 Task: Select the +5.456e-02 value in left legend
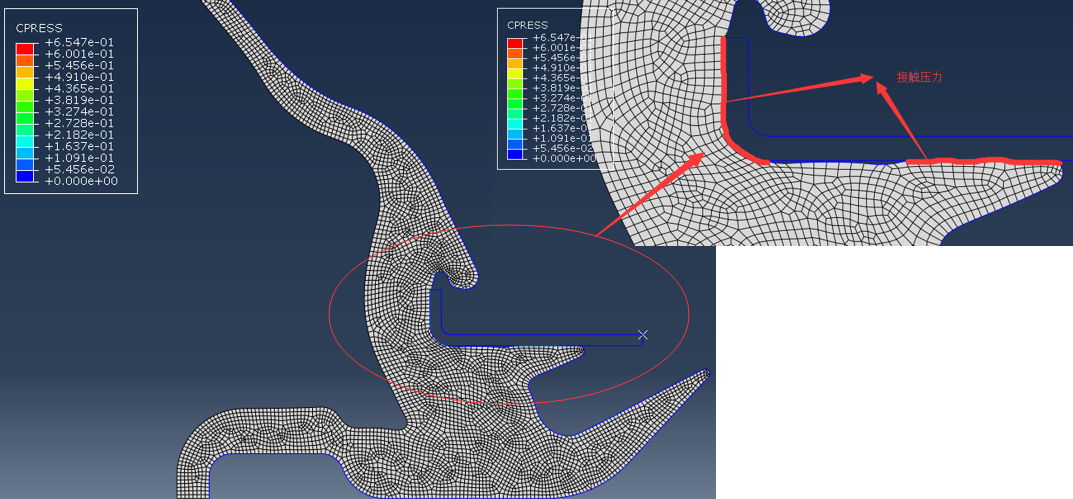click(79, 170)
